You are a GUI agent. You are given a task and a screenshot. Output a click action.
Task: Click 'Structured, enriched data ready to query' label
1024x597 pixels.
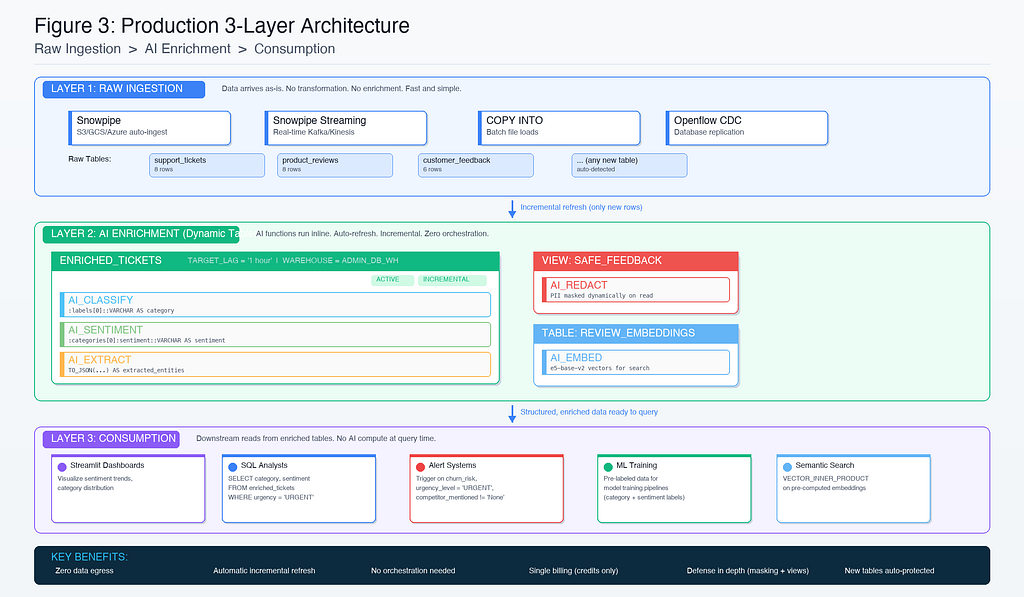point(589,412)
